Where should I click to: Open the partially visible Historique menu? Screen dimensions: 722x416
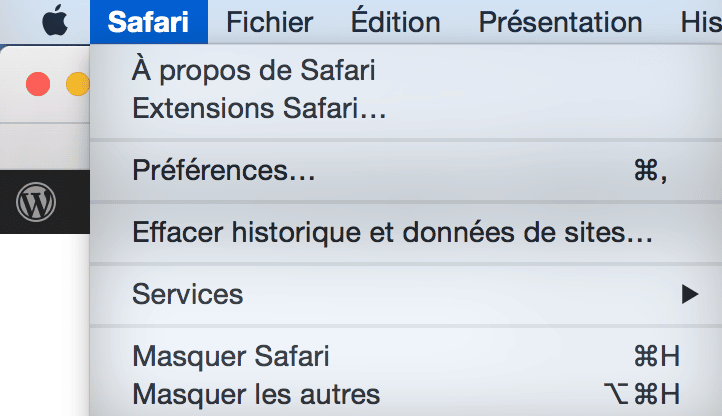(701, 22)
